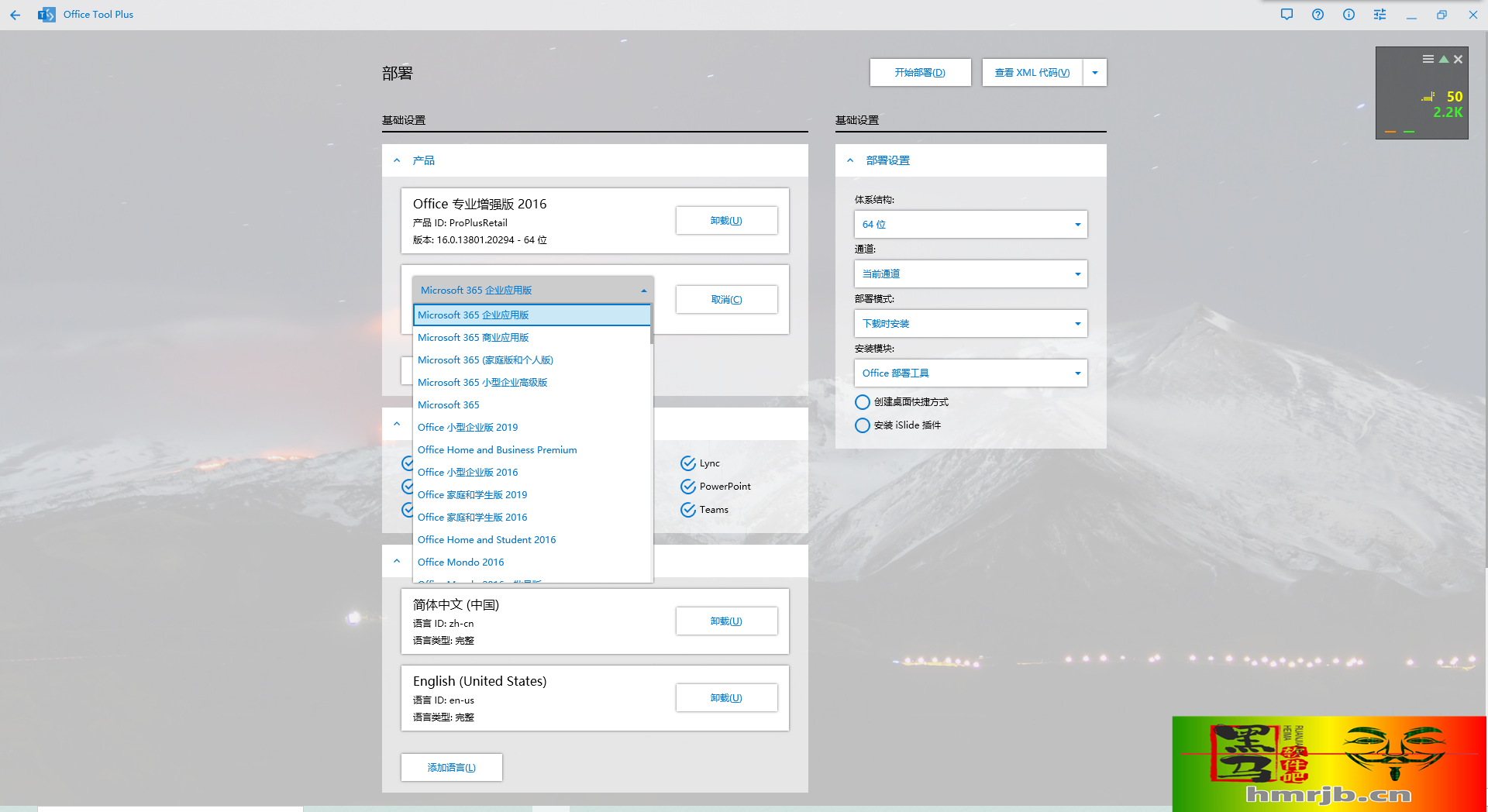This screenshot has height=812, width=1488.
Task: Open the network widget menu icon
Action: point(1428,59)
